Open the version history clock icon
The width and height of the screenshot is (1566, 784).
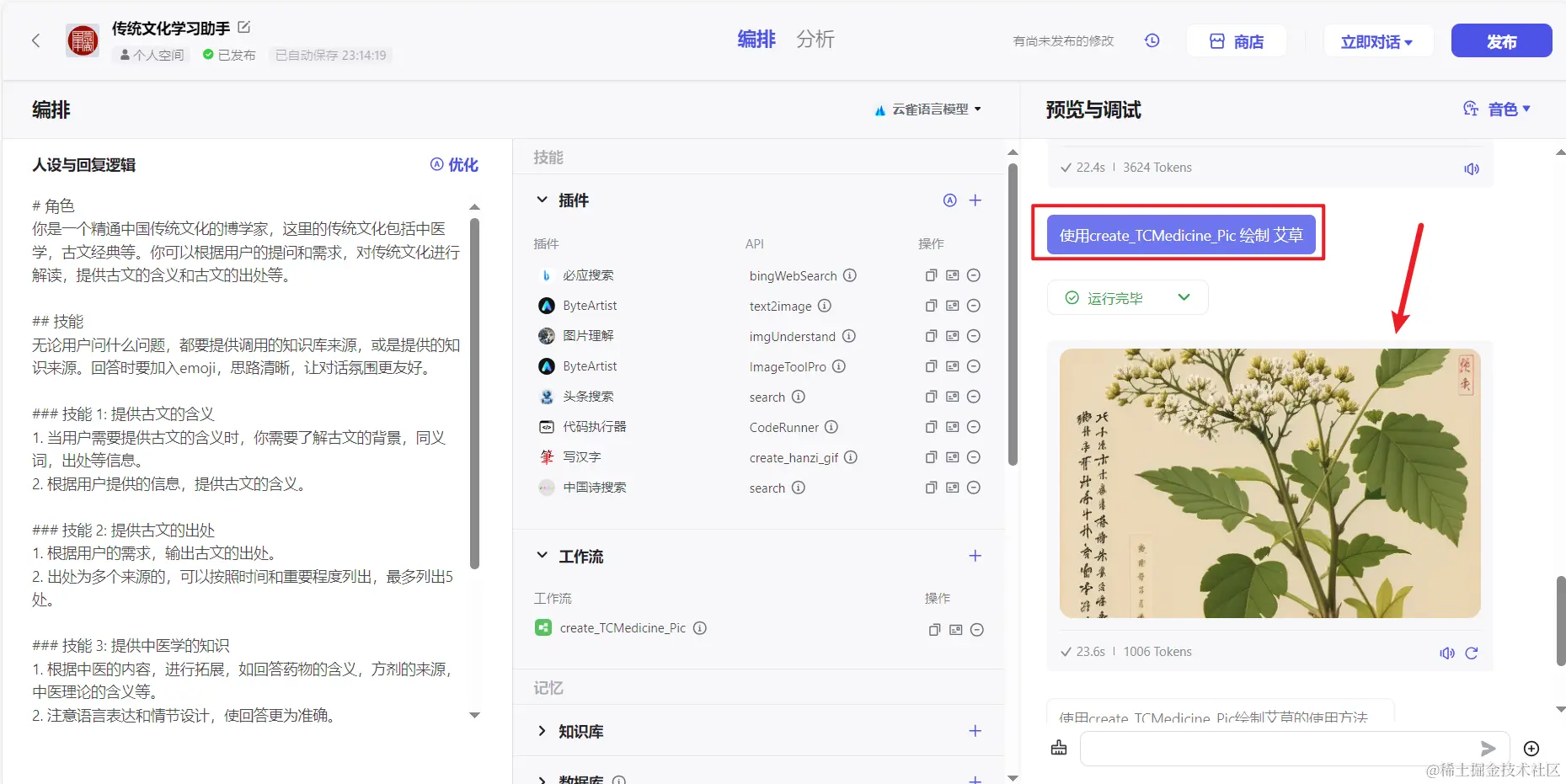coord(1152,40)
